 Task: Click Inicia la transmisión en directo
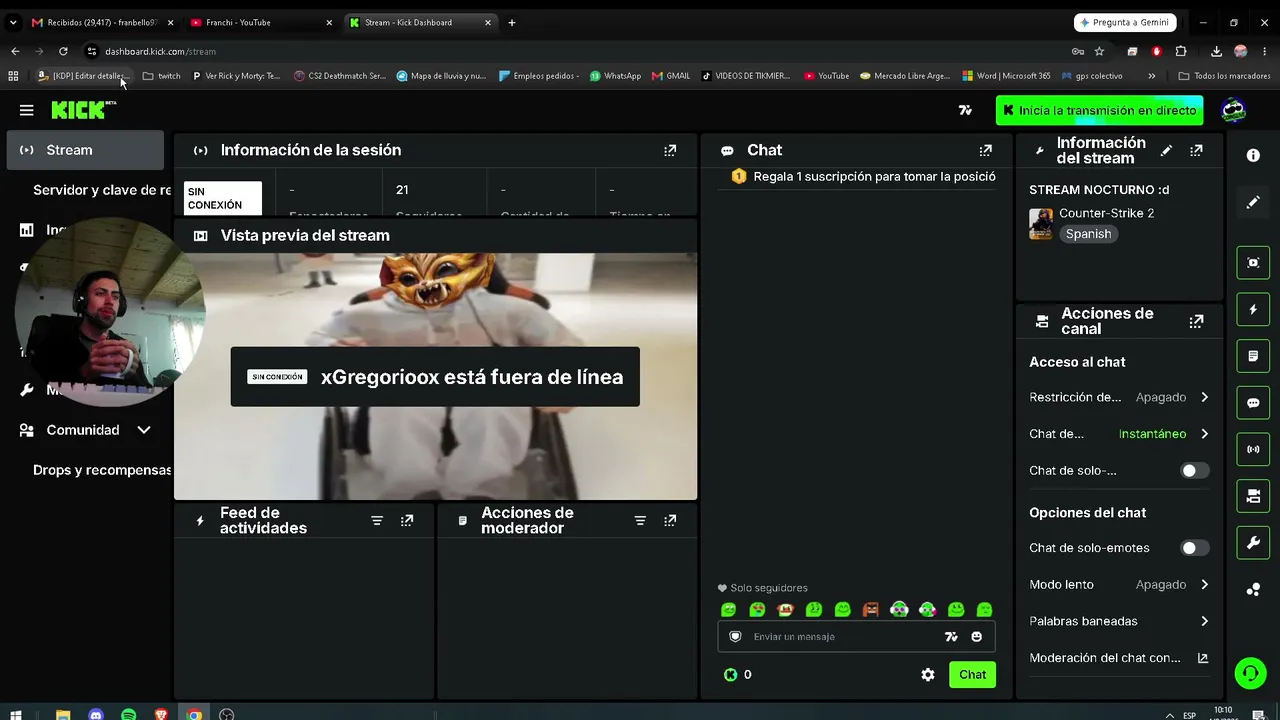tap(1099, 110)
